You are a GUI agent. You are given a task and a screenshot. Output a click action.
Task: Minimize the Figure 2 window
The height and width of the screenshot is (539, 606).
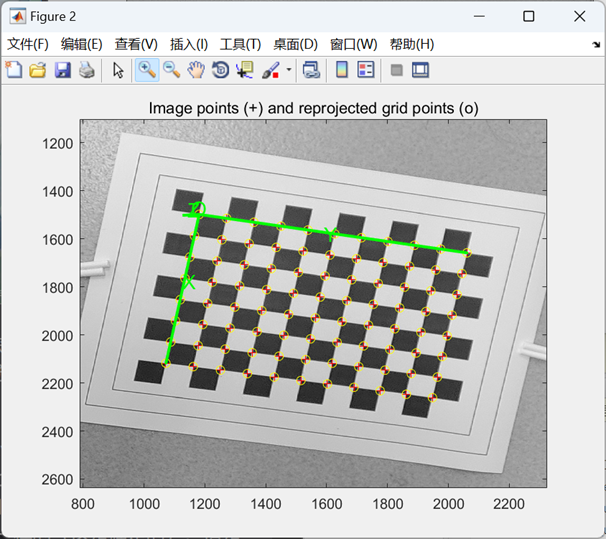pos(479,16)
